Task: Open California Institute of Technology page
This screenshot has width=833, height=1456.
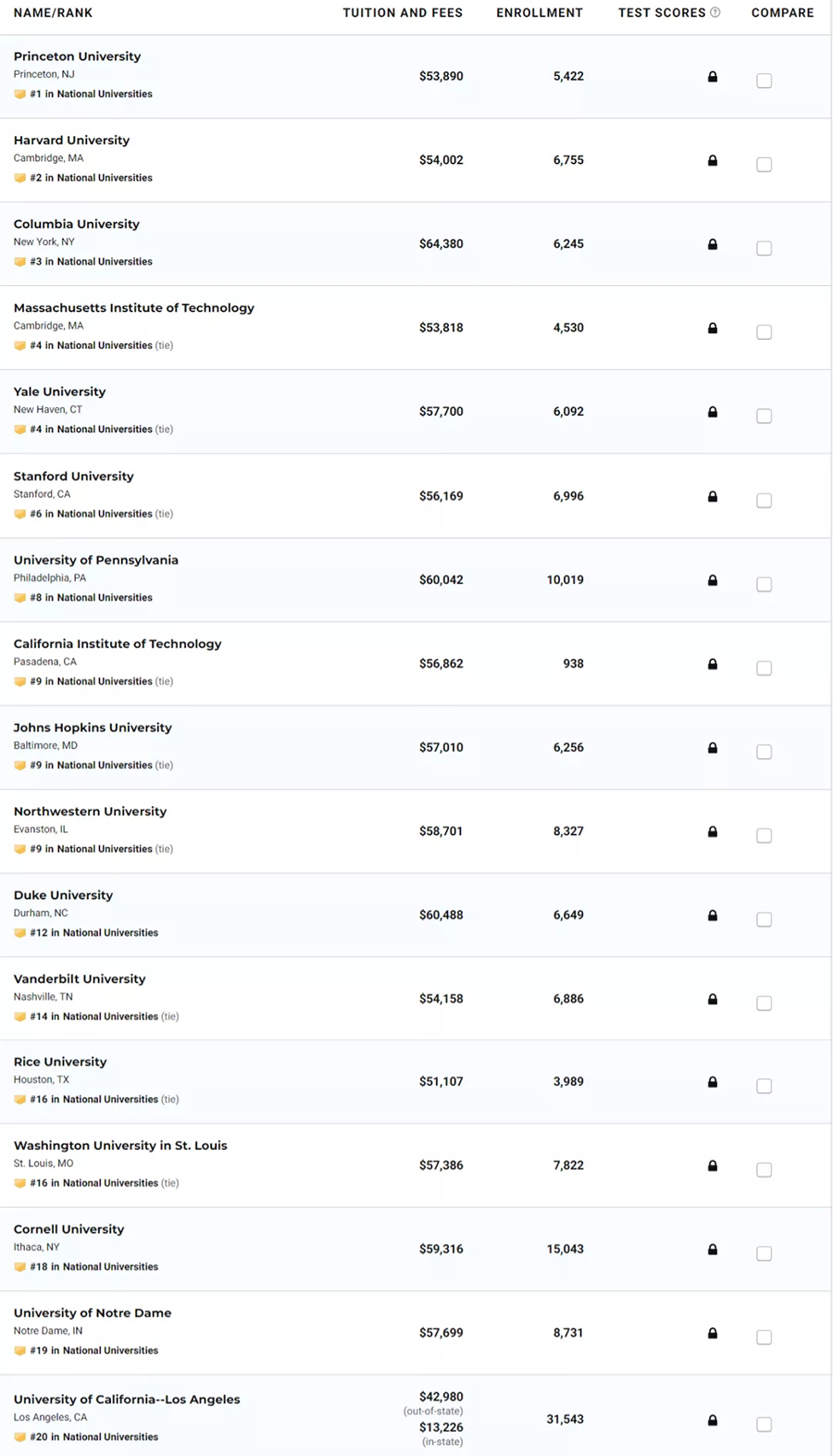Action: tap(118, 644)
